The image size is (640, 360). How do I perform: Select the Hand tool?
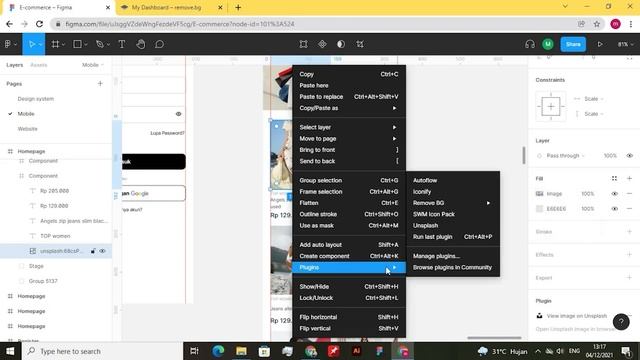point(141,44)
